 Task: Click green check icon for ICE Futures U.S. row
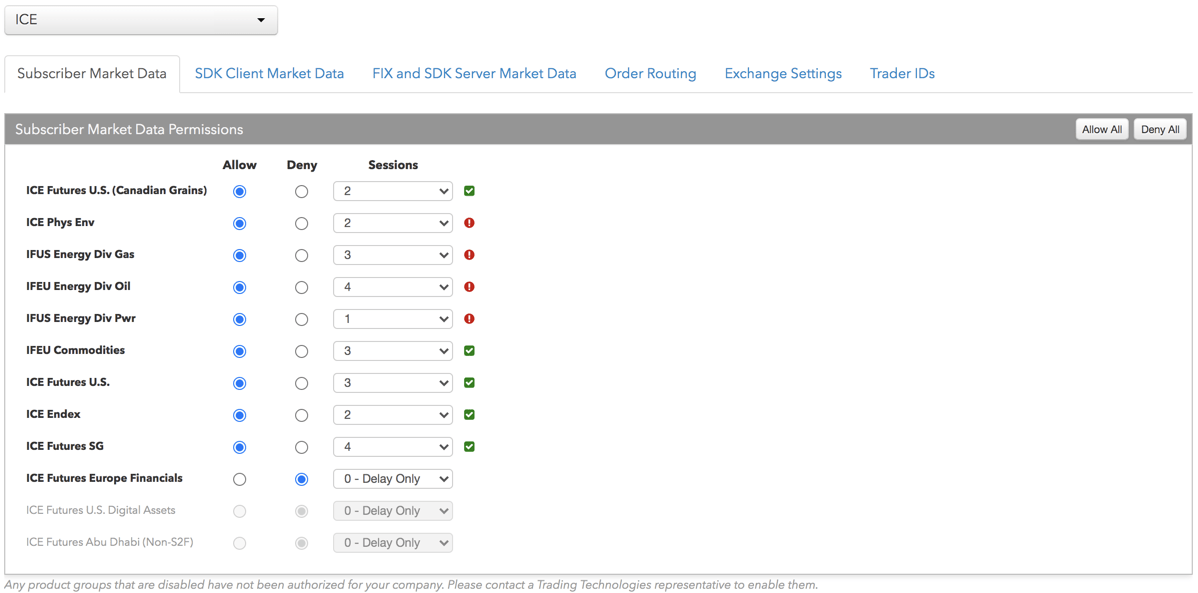click(x=469, y=382)
